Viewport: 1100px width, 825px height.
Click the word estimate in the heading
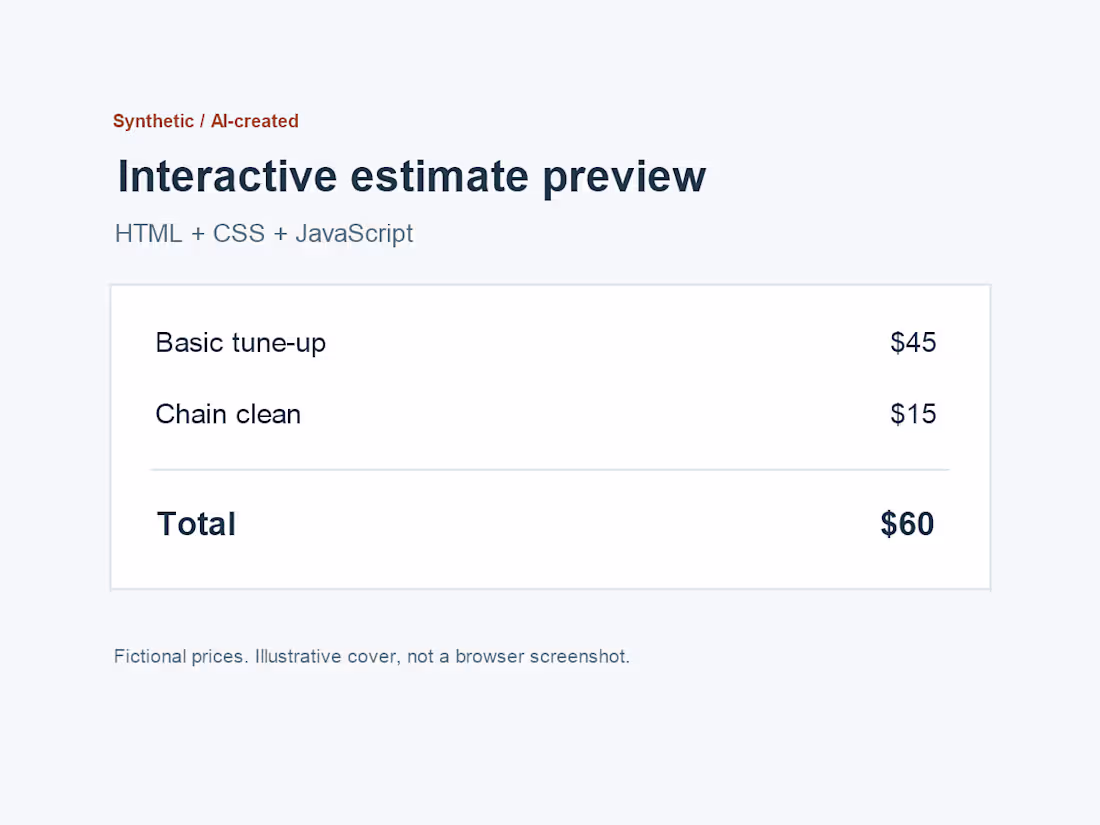439,176
